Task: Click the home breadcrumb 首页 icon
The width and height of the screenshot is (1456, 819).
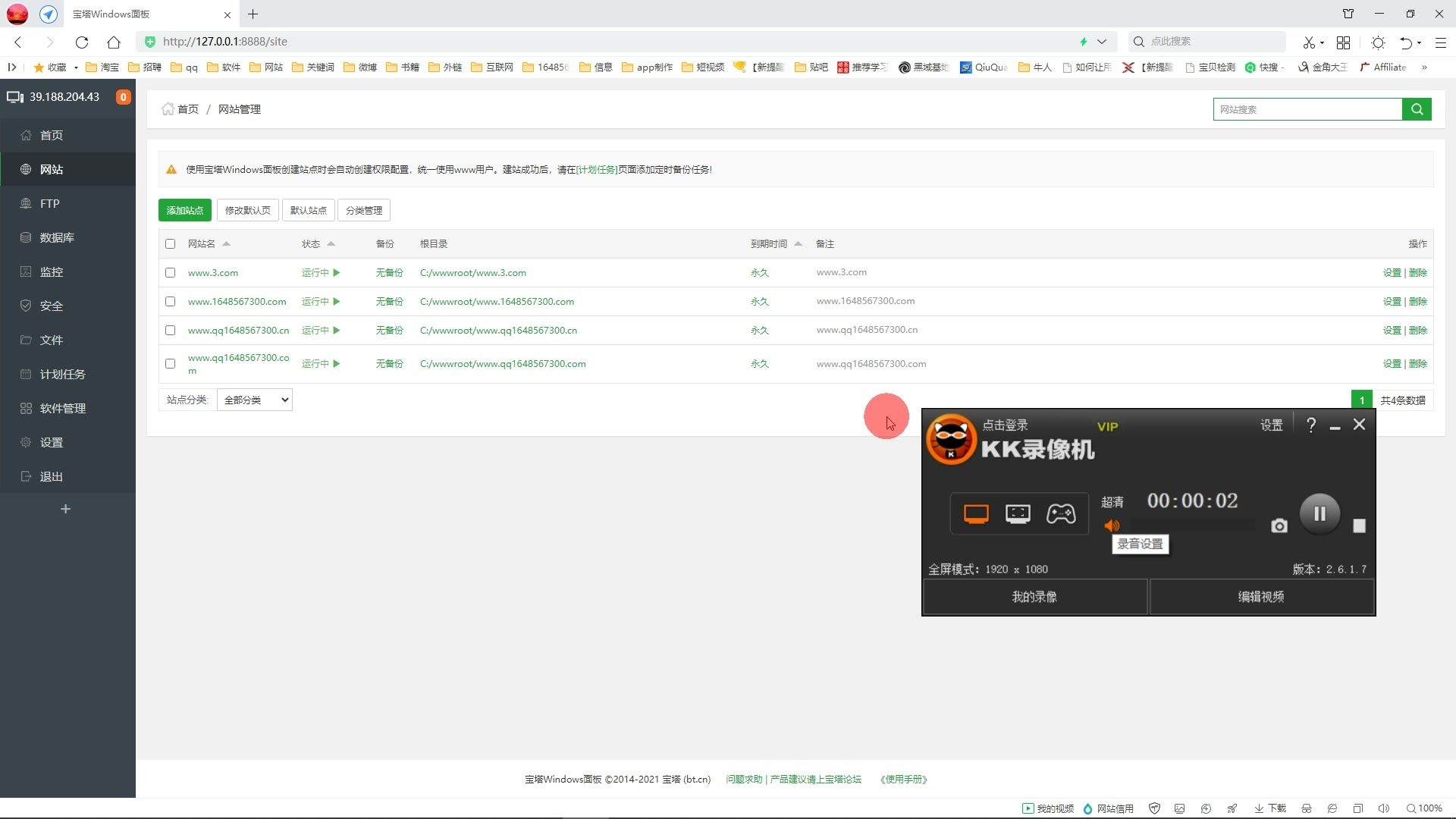Action: [x=168, y=109]
